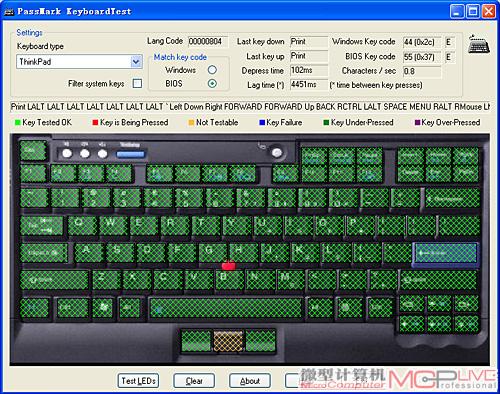Screen dimensions: 500x394
Task: Click the ThinkPad keyboard type combo box
Action: (x=79, y=62)
